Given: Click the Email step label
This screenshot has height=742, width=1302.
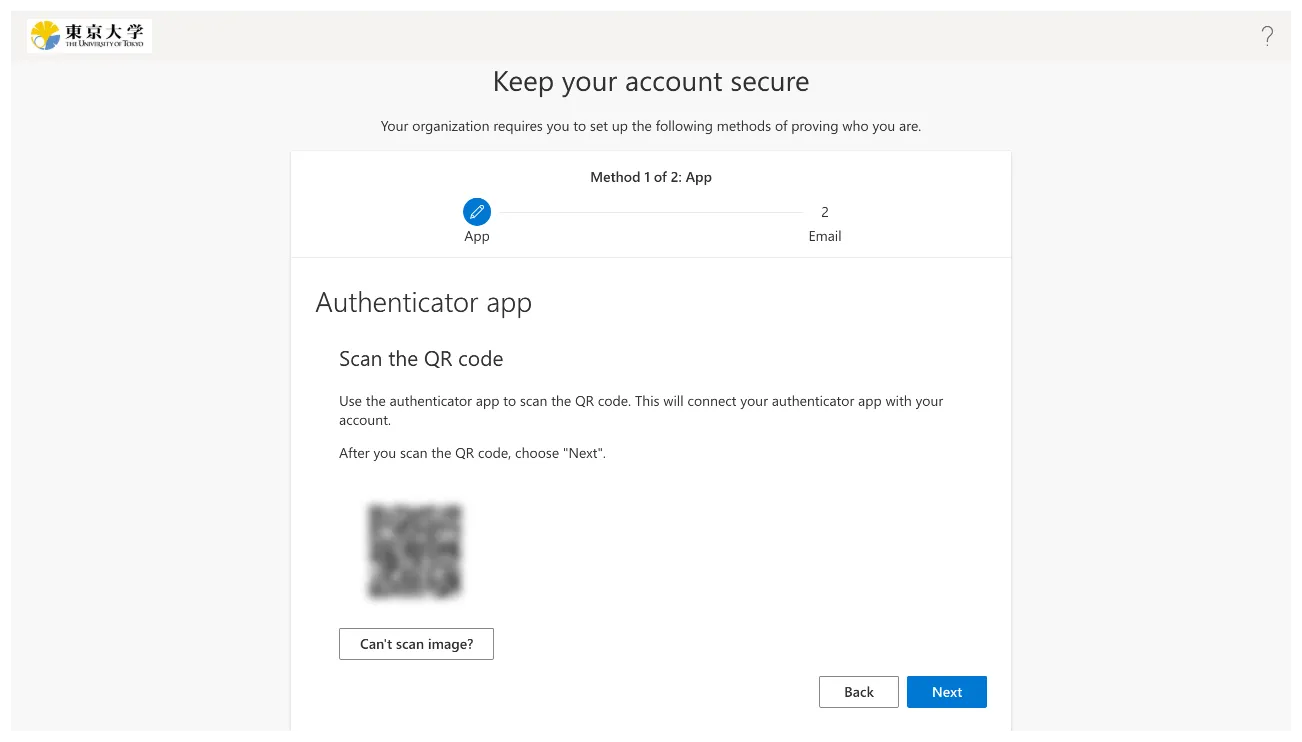Looking at the screenshot, I should click(x=825, y=237).
